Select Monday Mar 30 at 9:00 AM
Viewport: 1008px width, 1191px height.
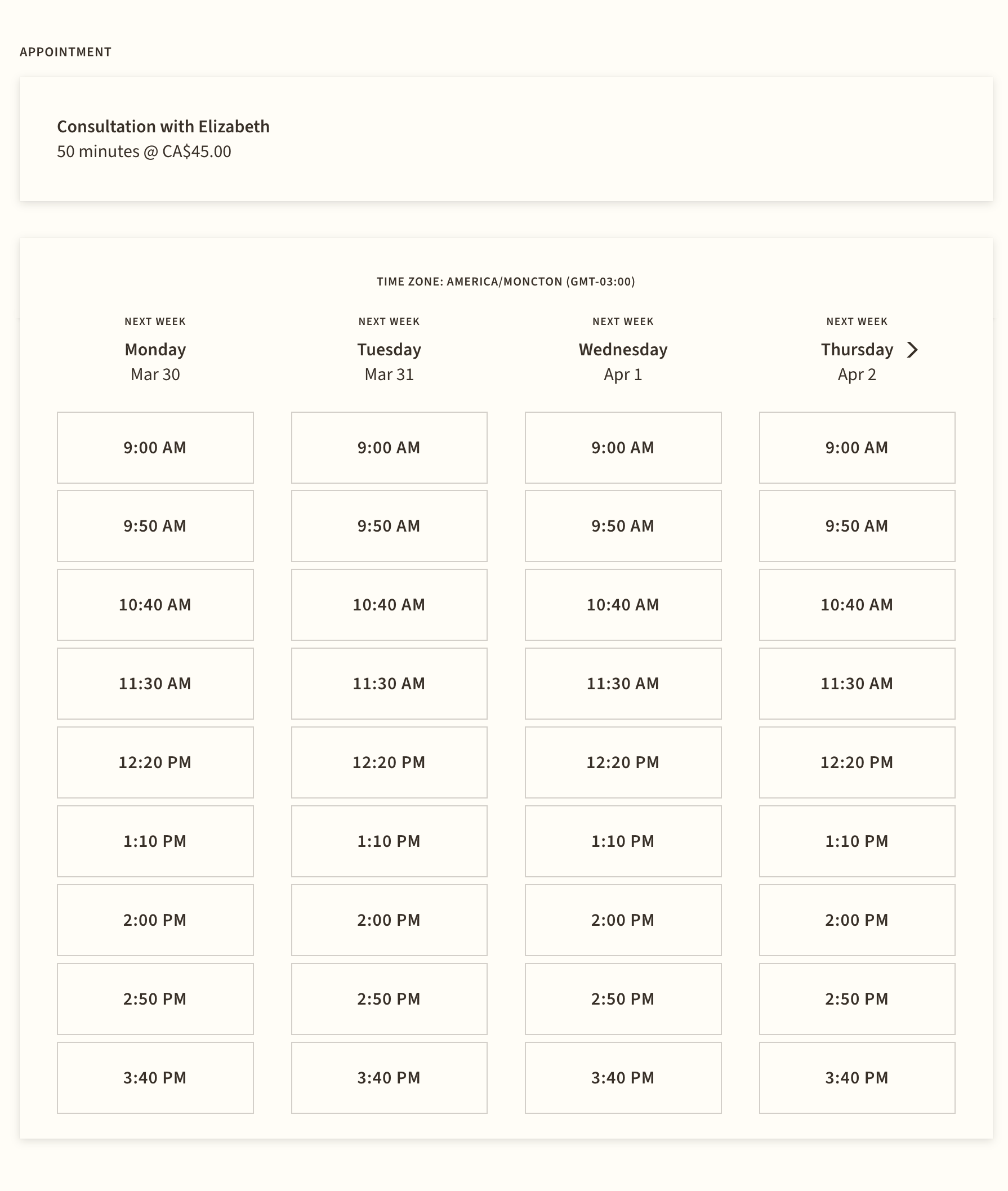[x=155, y=448]
